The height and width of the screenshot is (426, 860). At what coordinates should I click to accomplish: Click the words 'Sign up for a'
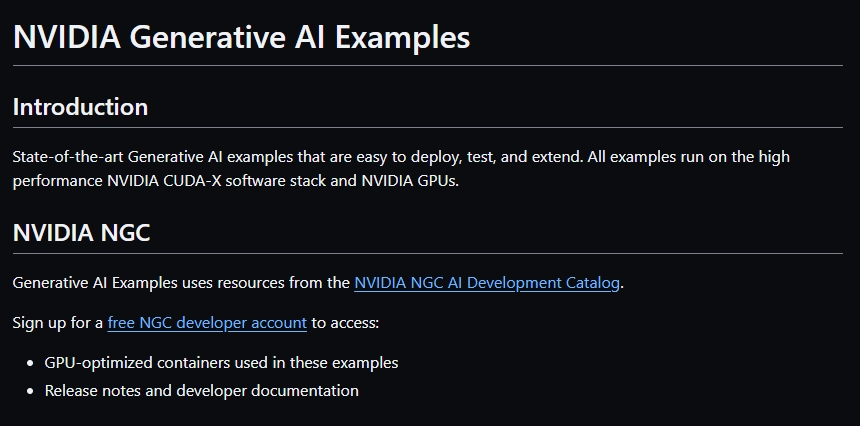[x=57, y=323]
